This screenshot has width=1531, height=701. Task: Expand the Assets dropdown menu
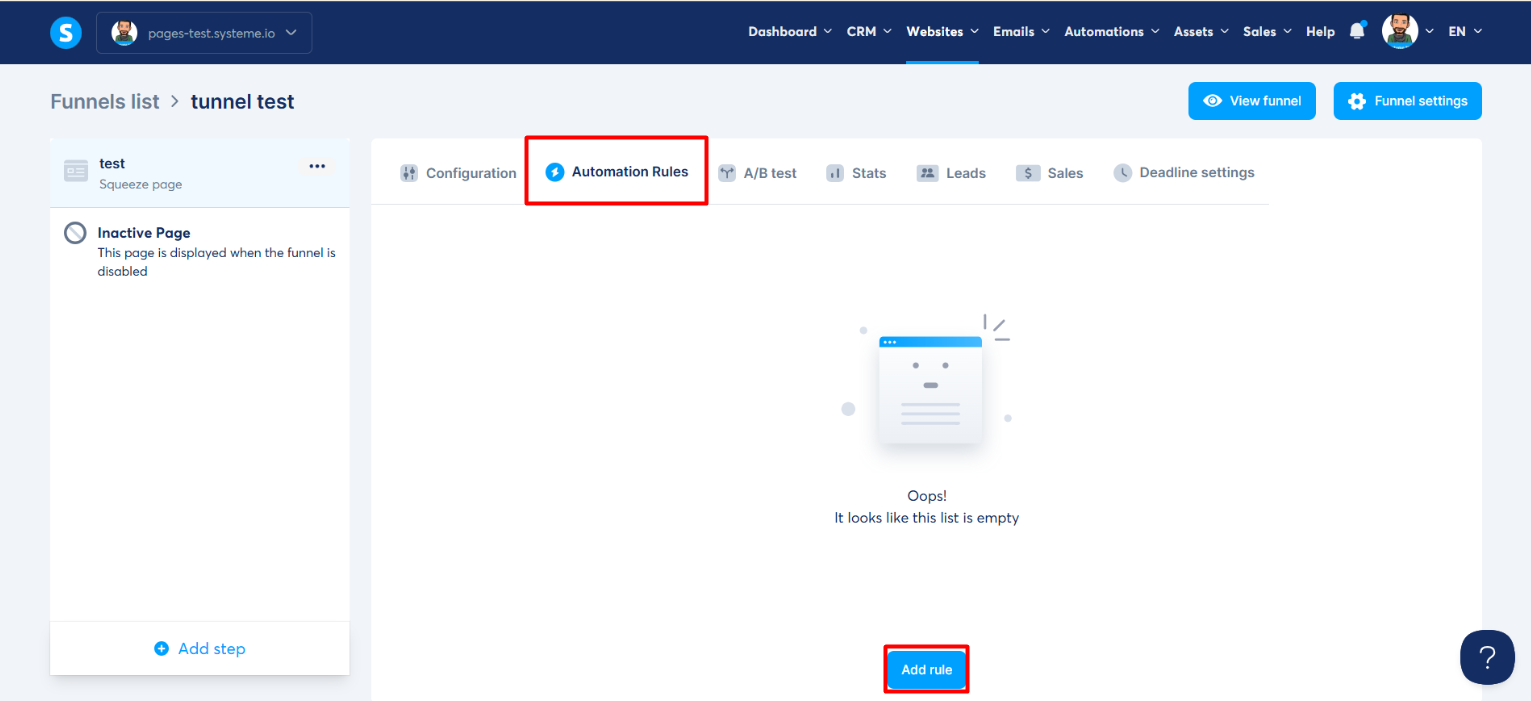click(x=1201, y=32)
